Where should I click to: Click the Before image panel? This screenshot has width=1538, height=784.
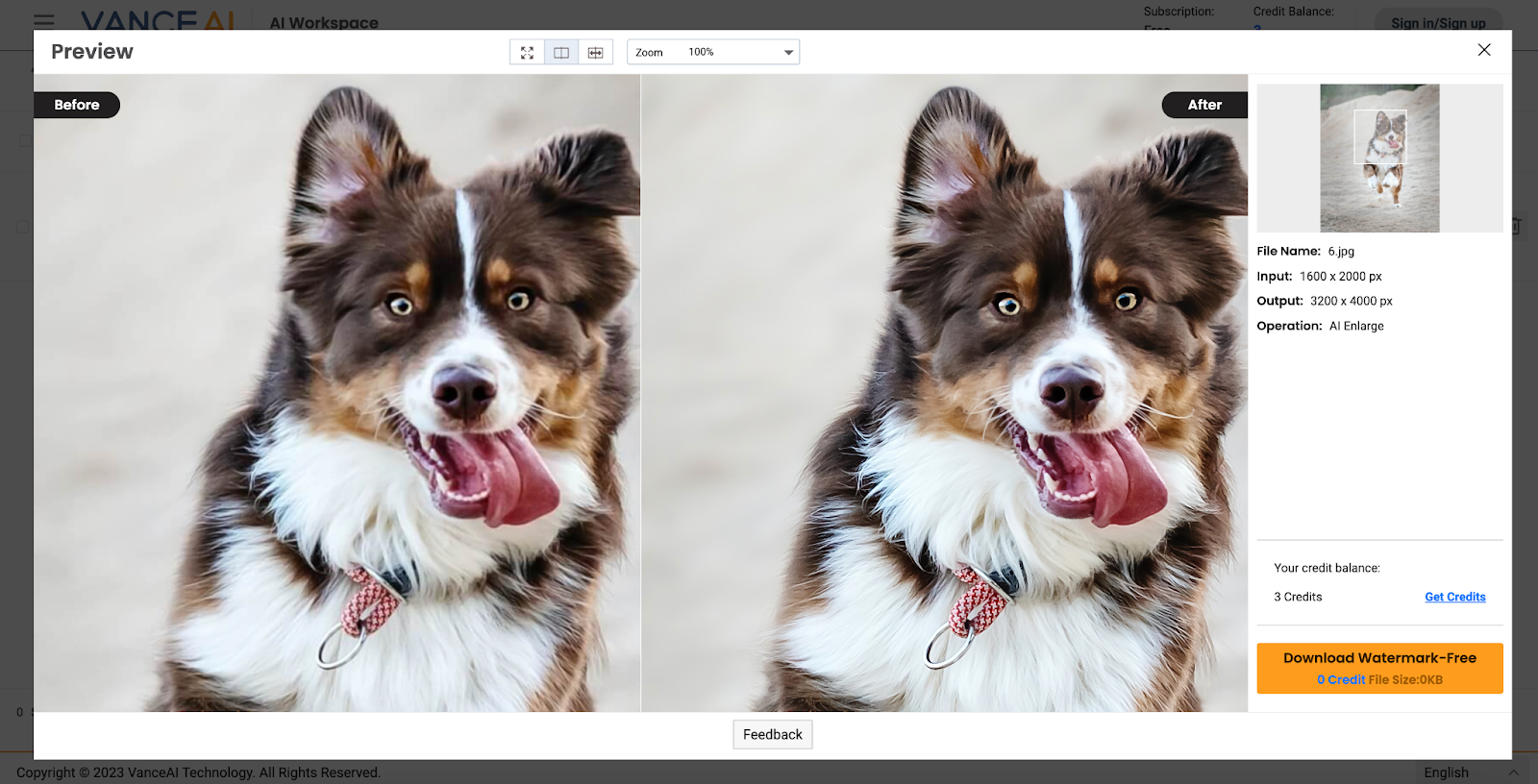click(x=336, y=404)
